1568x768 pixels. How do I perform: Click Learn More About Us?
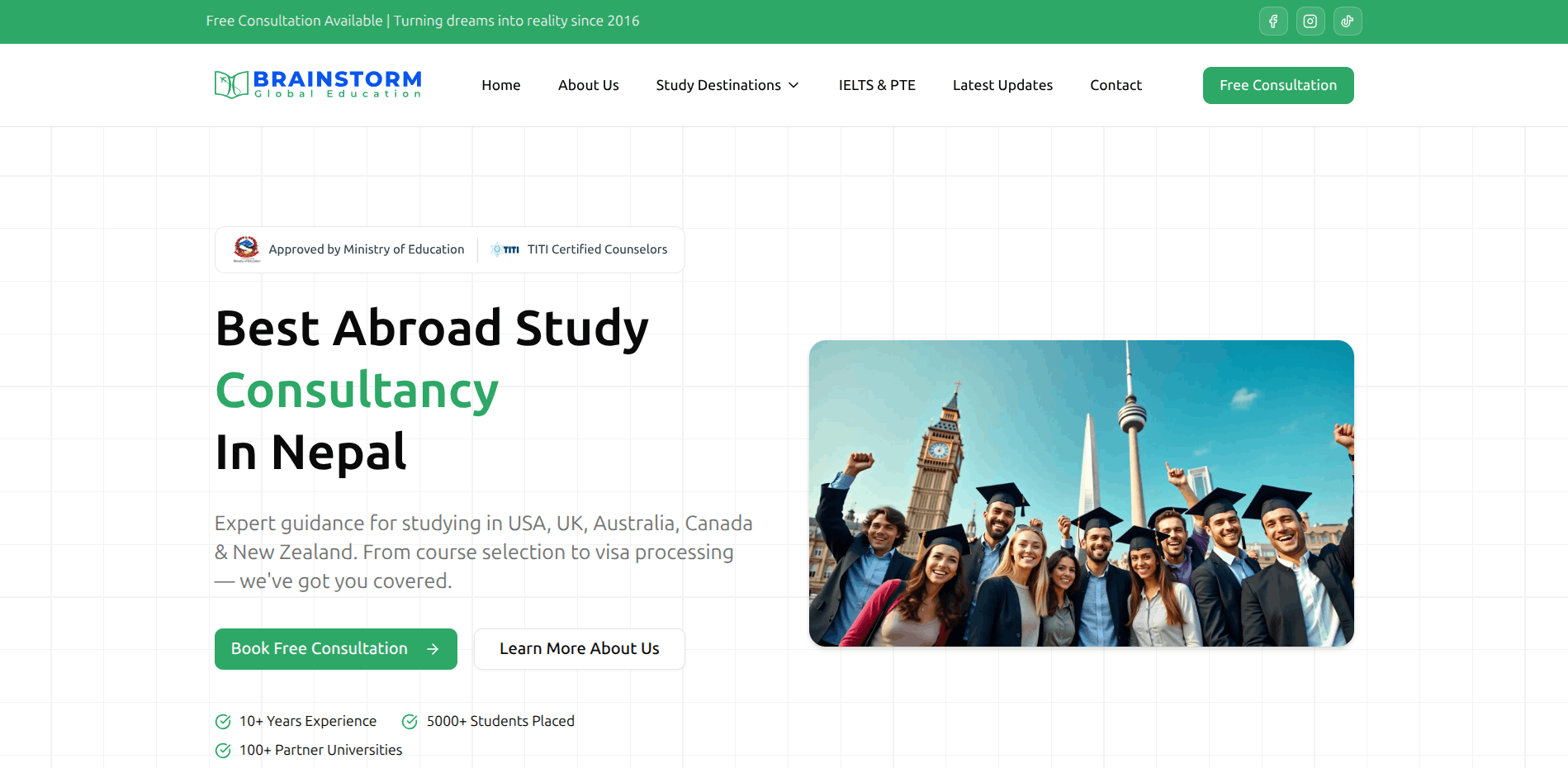tap(579, 649)
